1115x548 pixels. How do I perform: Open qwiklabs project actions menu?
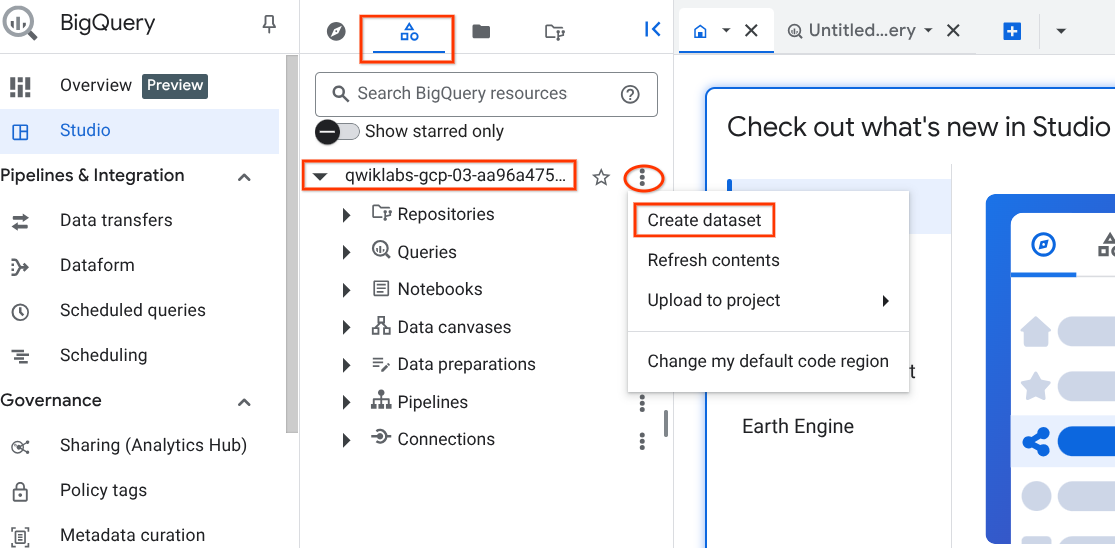[642, 177]
